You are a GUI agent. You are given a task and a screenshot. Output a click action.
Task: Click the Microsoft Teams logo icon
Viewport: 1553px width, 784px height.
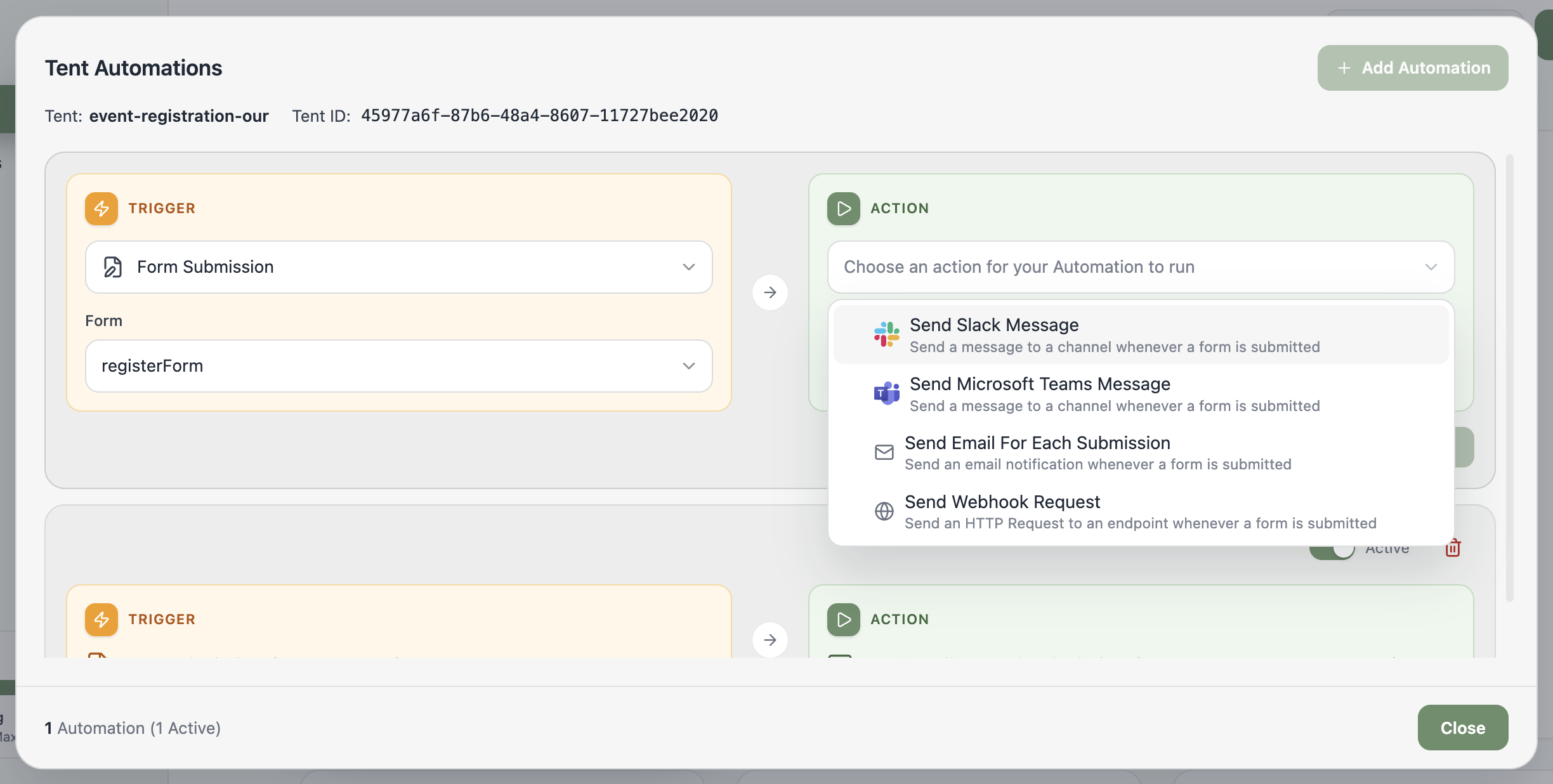(x=886, y=393)
